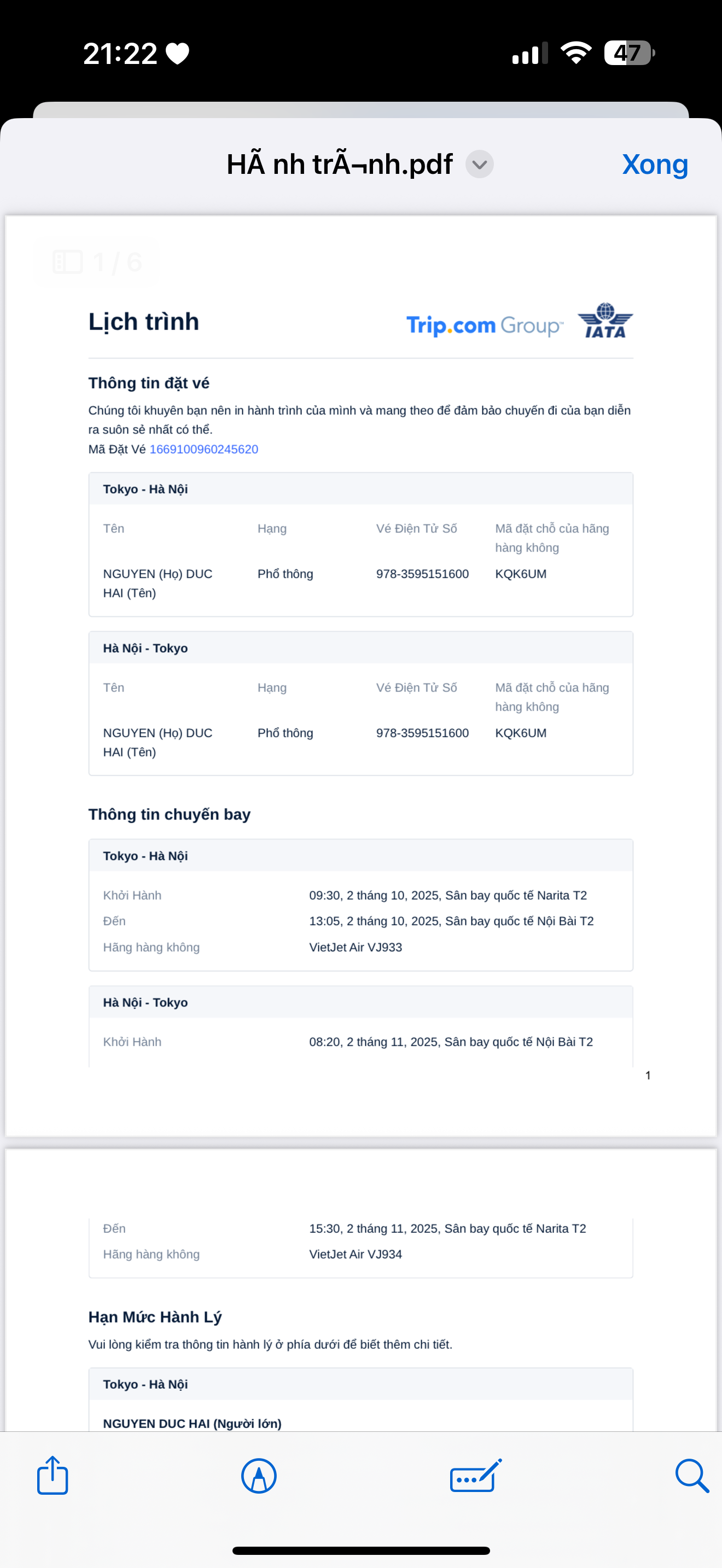Toggle the page thumbnails sidebar icon
This screenshot has width=722, height=1568.
pos(68,262)
